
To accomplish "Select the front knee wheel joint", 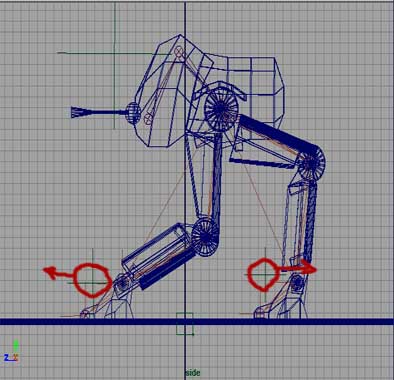I will [x=205, y=235].
